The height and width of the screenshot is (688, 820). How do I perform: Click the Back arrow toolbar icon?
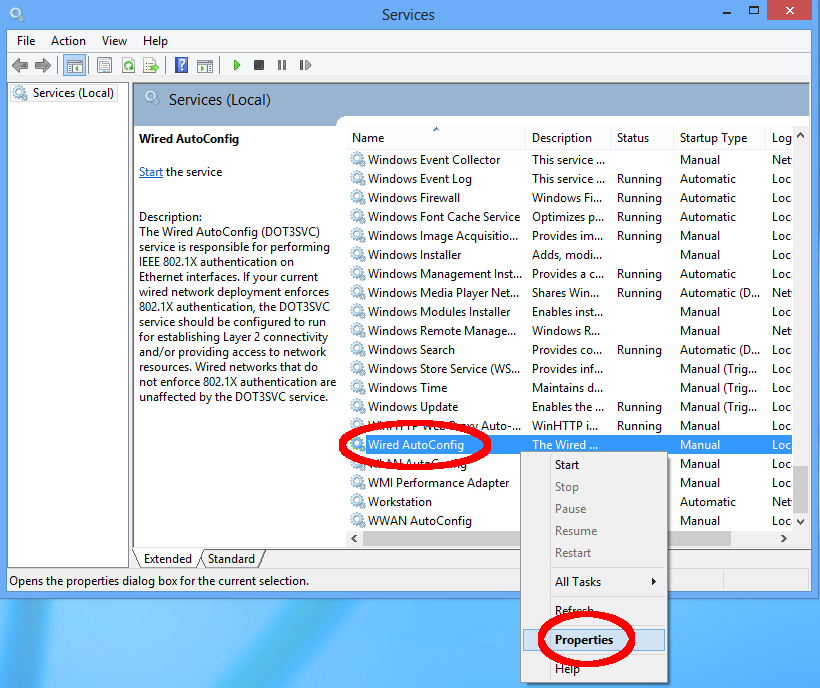point(20,65)
